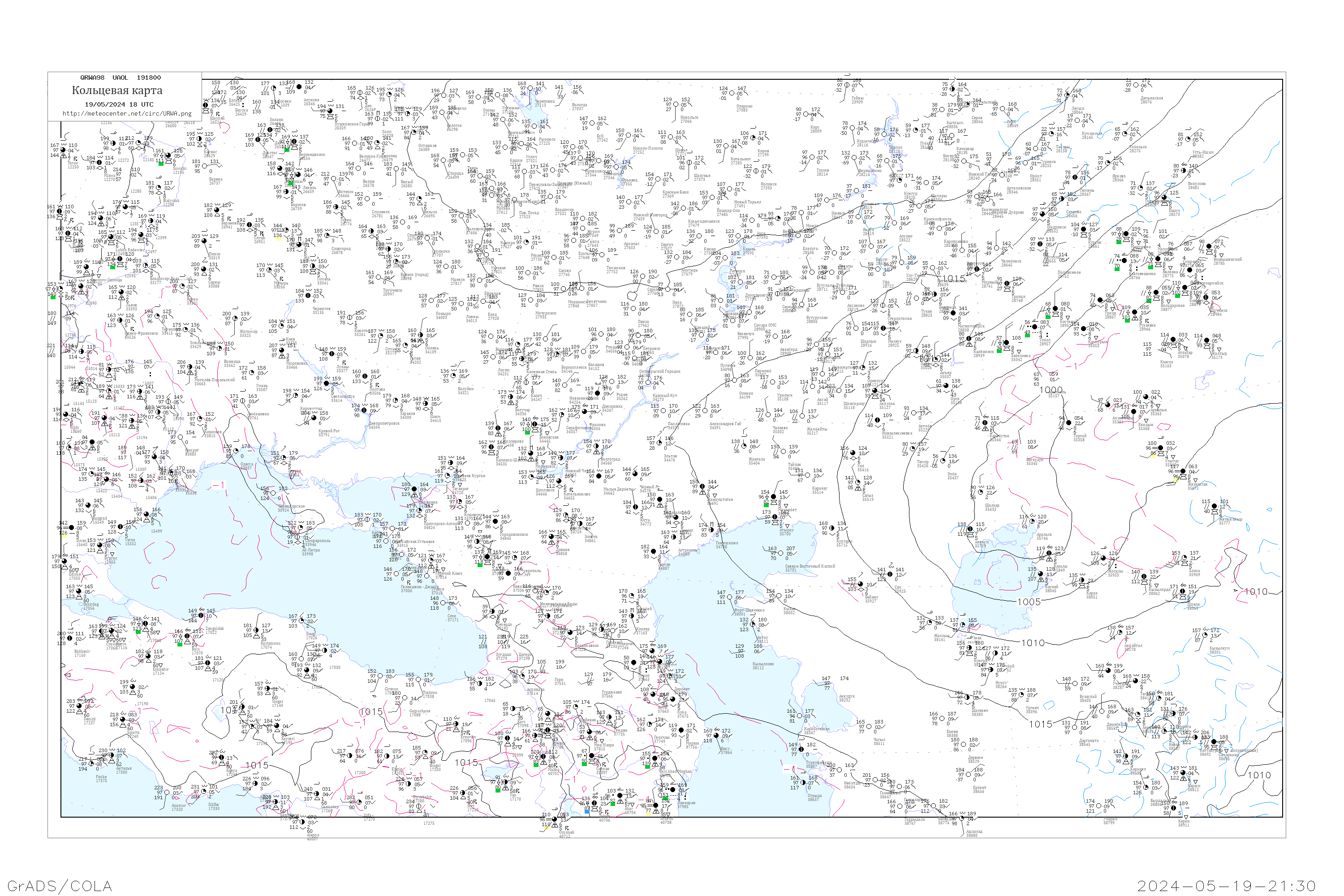Click the station circle above Кызылорда 38062
The height and width of the screenshot is (896, 1344).
tap(1144, 577)
